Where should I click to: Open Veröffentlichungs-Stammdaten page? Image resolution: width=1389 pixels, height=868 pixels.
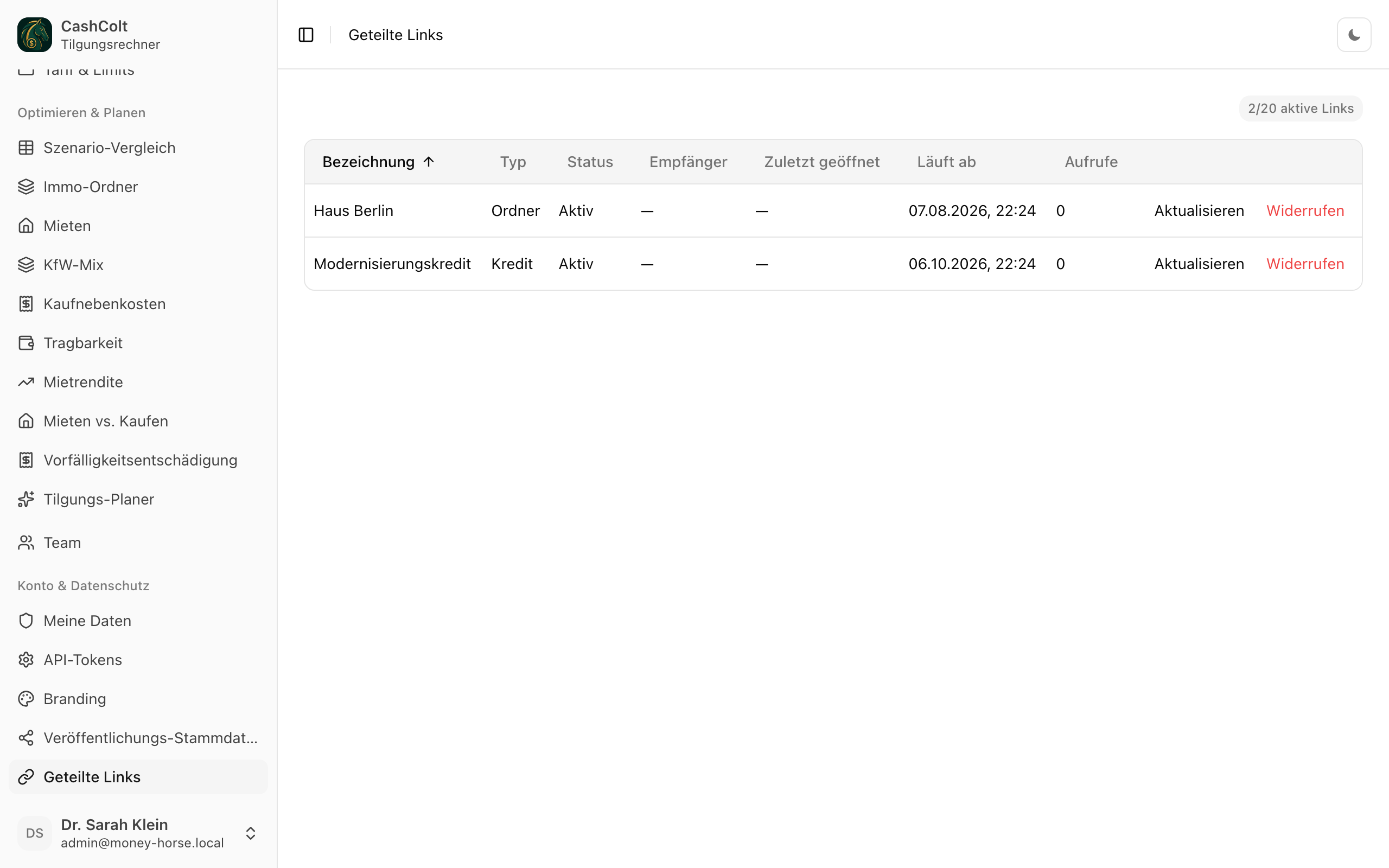pyautogui.click(x=138, y=738)
